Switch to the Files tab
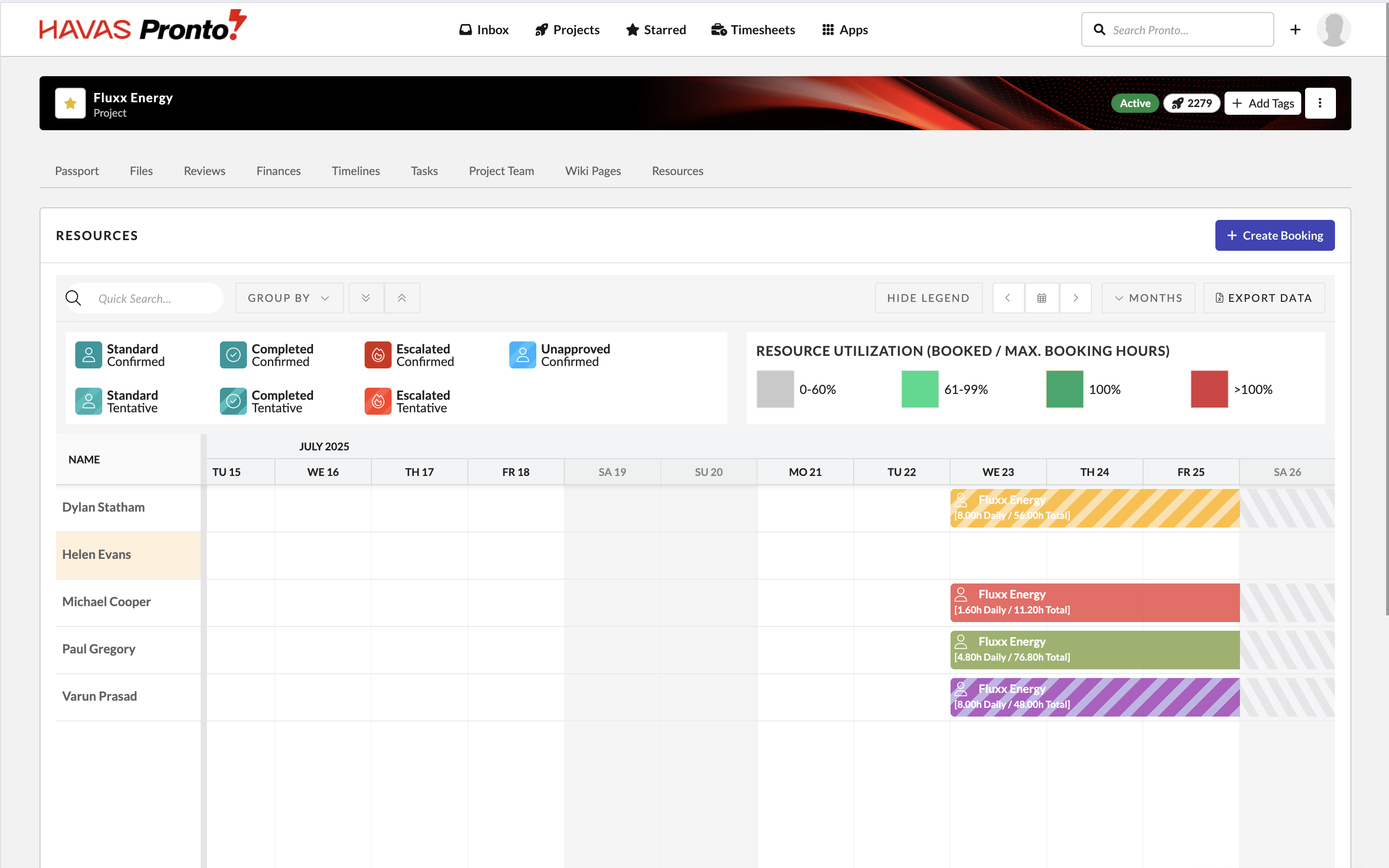 [x=141, y=171]
